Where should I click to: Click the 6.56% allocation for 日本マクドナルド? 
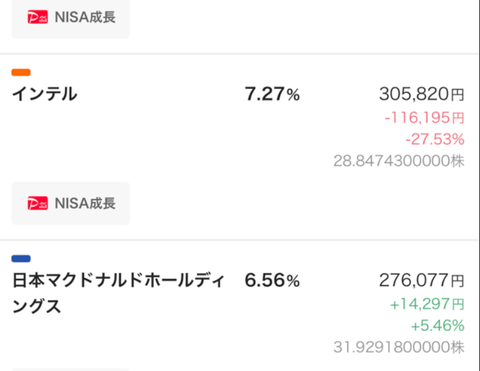coord(272,280)
